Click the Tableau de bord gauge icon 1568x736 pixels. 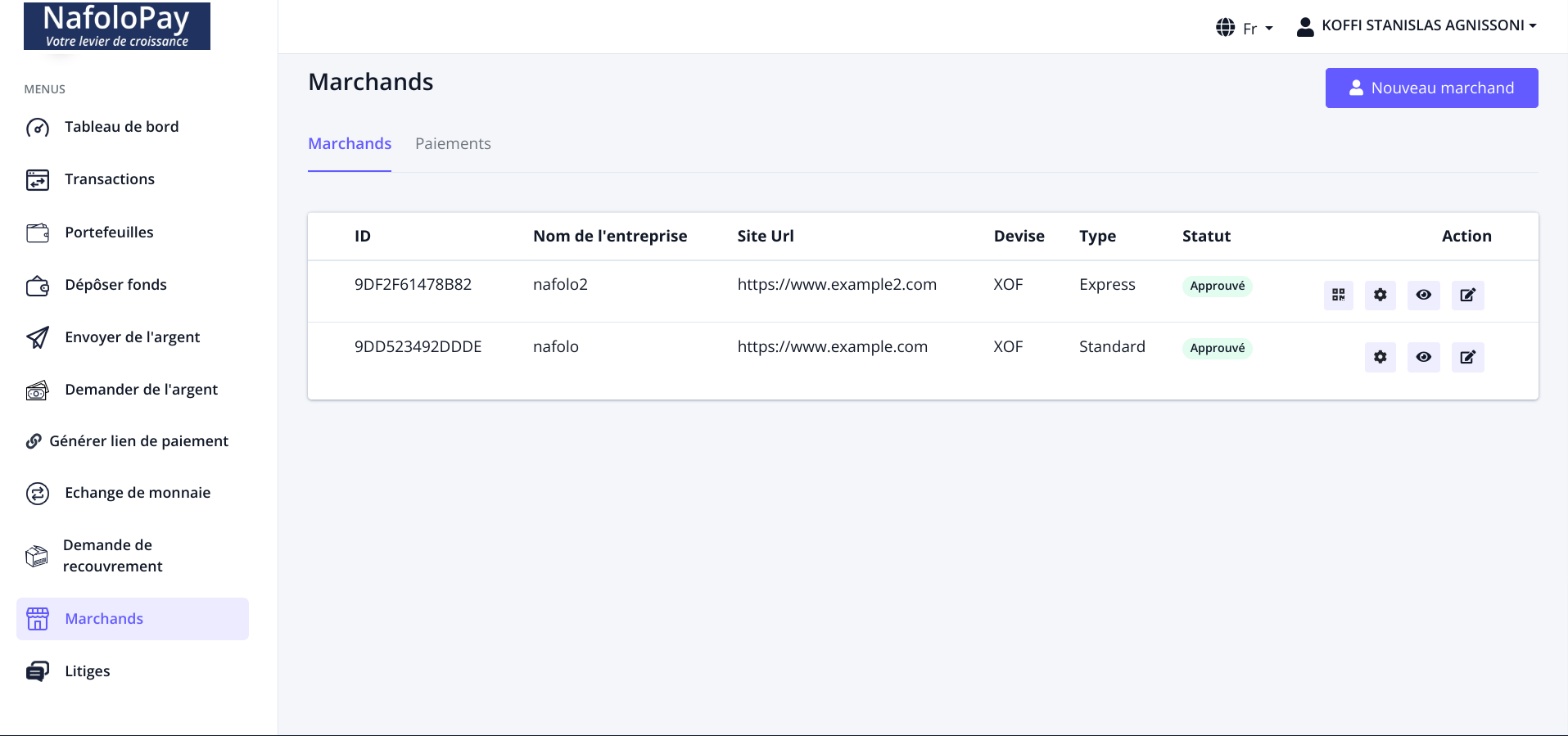[x=38, y=128]
